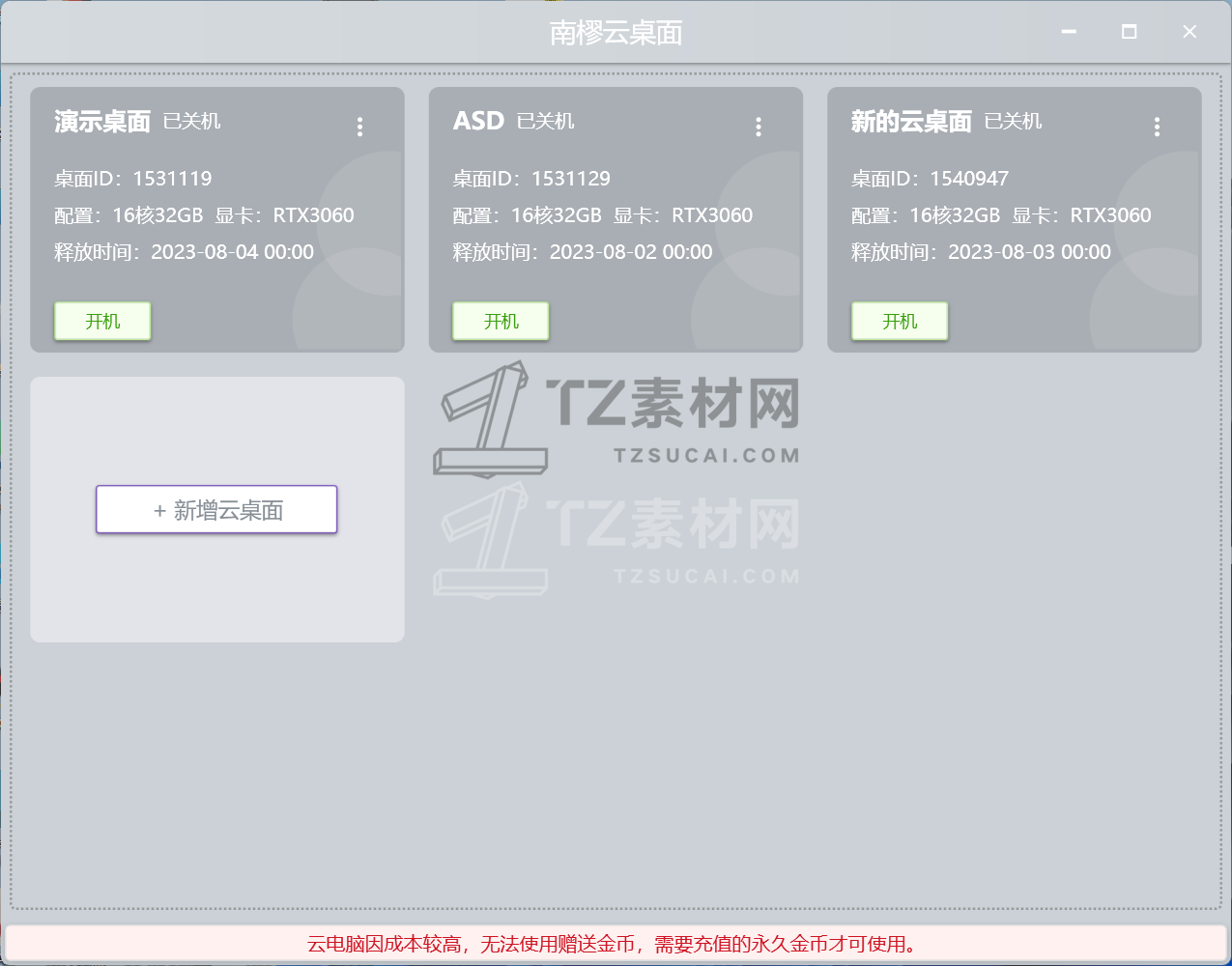Open the more-options menu for ASD
The image size is (1232, 966).
click(759, 127)
